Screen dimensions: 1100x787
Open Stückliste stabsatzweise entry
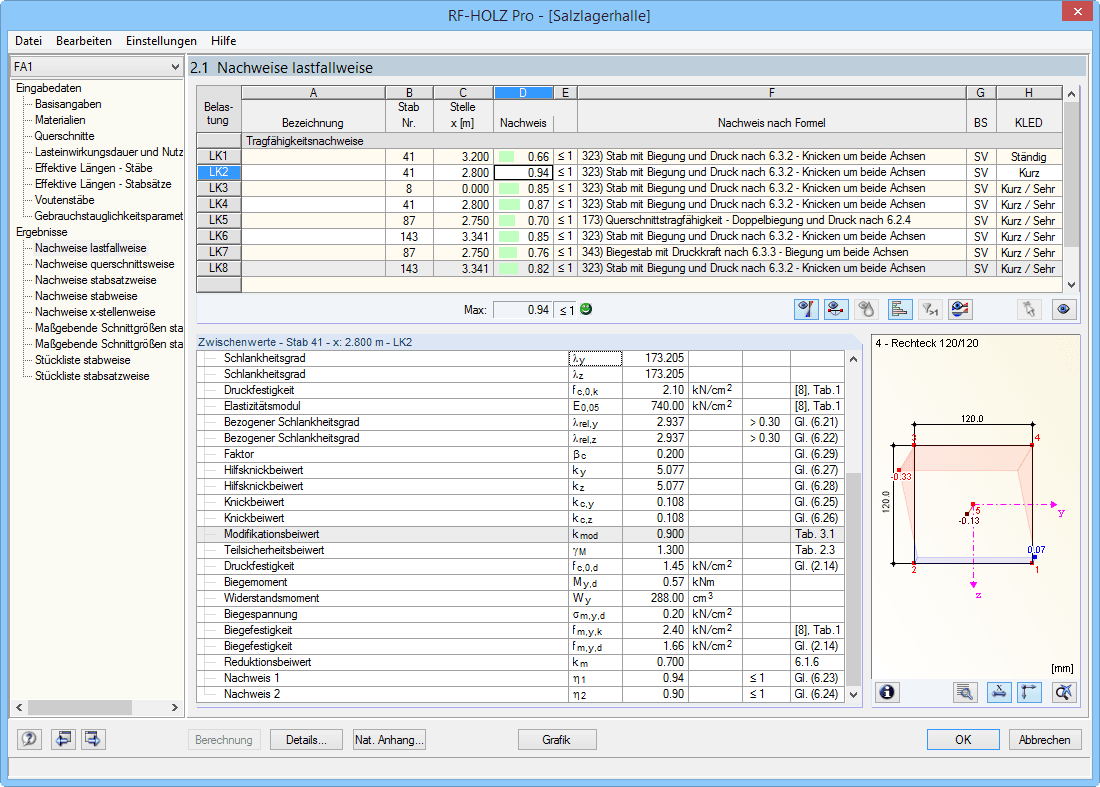[x=92, y=376]
